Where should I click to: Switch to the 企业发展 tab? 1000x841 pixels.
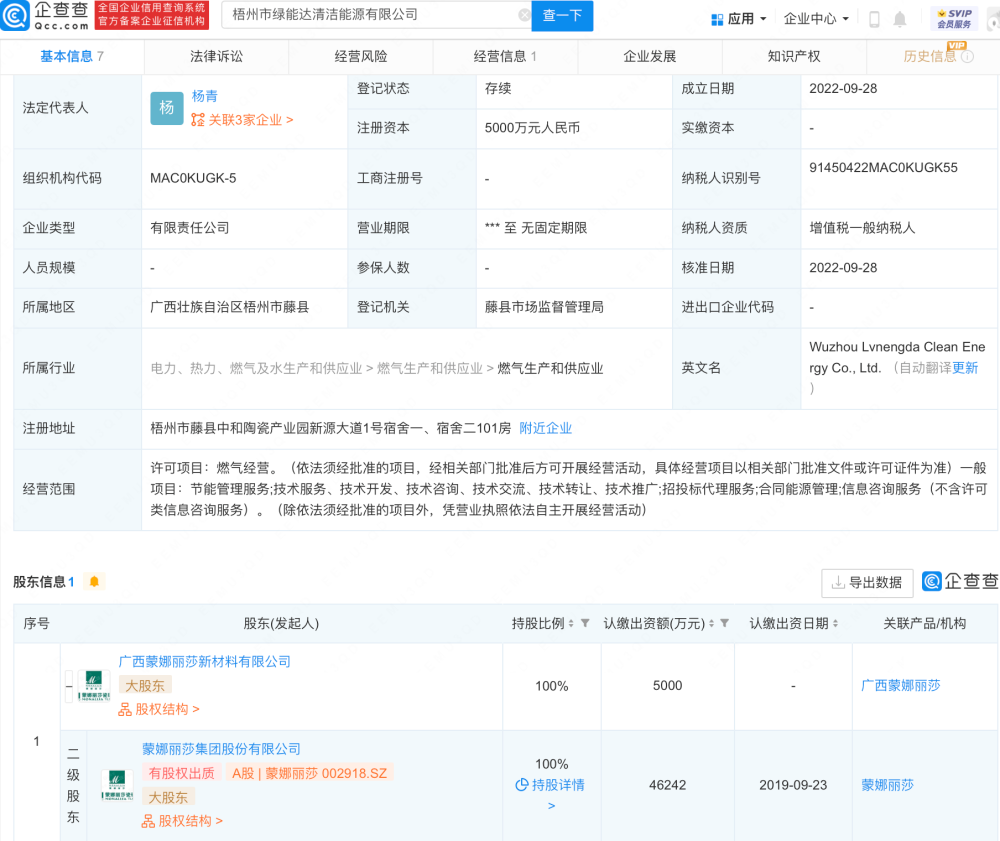click(649, 57)
